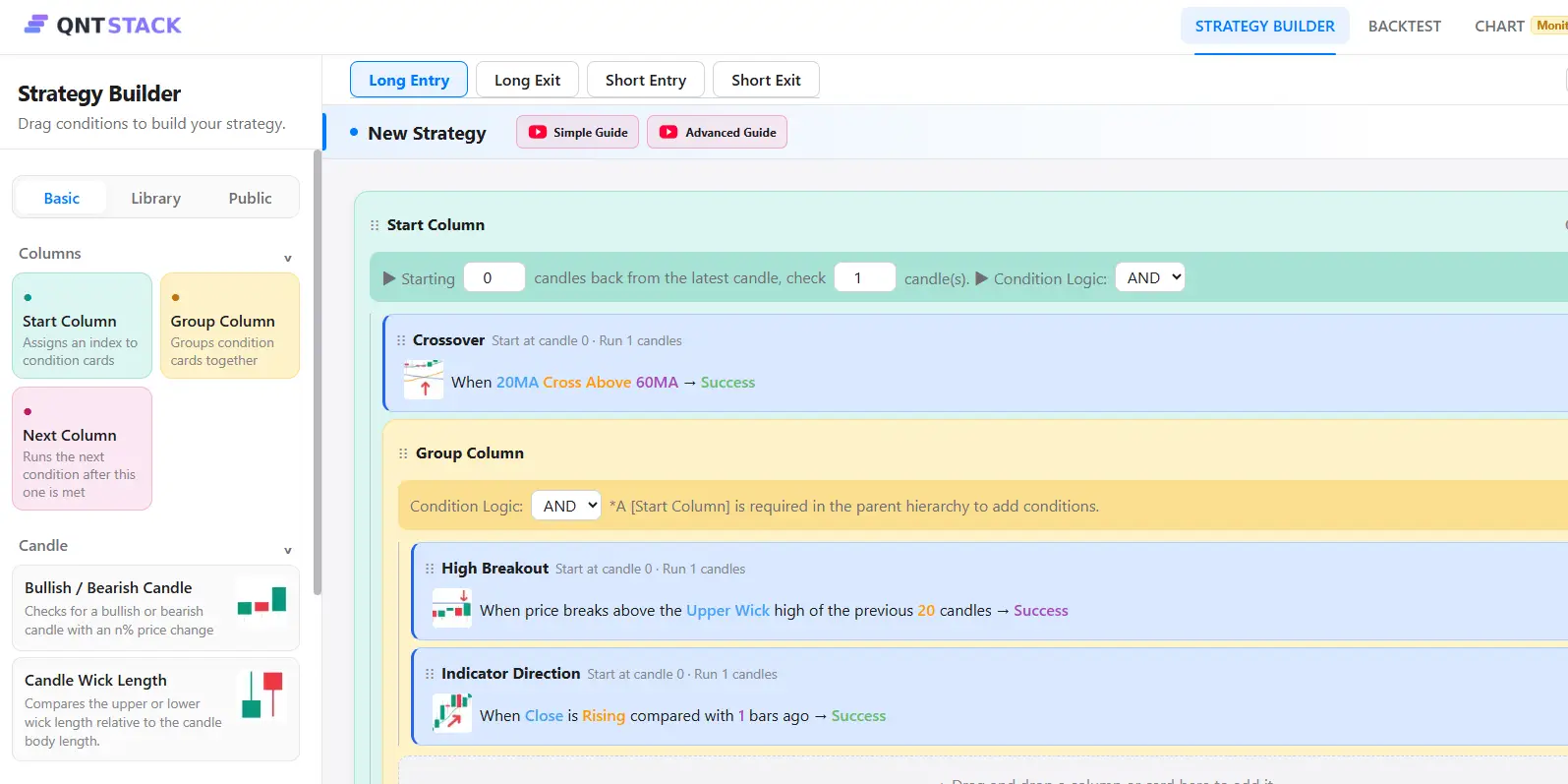Select the Group Column card in sidebar
This screenshot has height=784, width=1568.
[x=230, y=326]
